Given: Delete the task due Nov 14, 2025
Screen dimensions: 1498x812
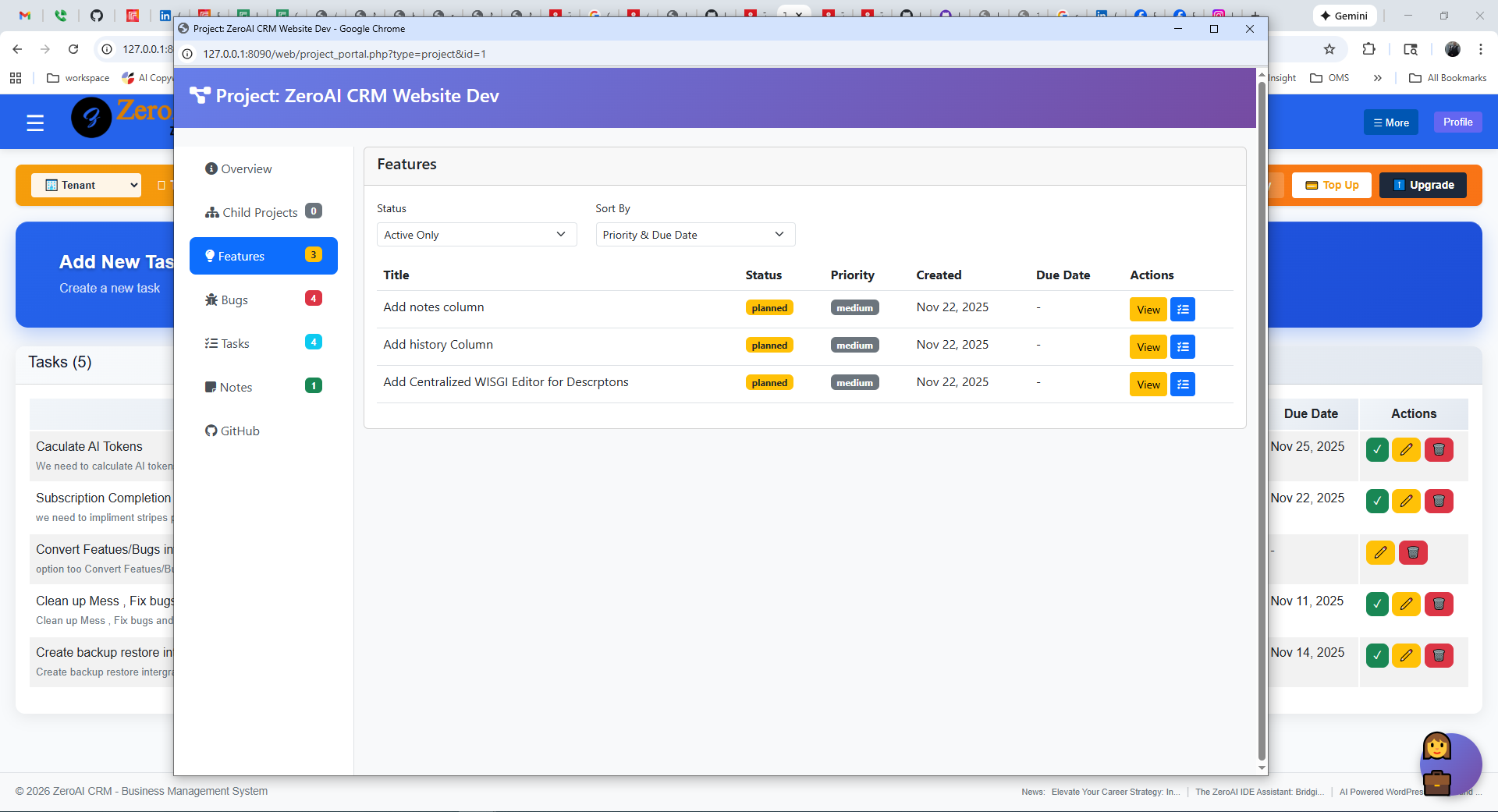Looking at the screenshot, I should (x=1439, y=656).
